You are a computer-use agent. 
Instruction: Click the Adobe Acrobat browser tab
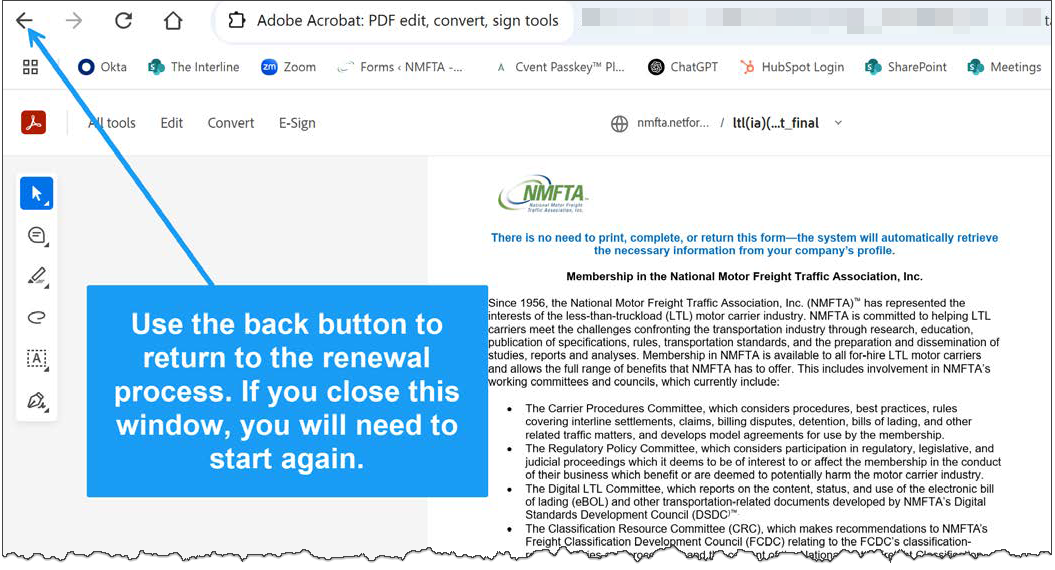[x=395, y=21]
